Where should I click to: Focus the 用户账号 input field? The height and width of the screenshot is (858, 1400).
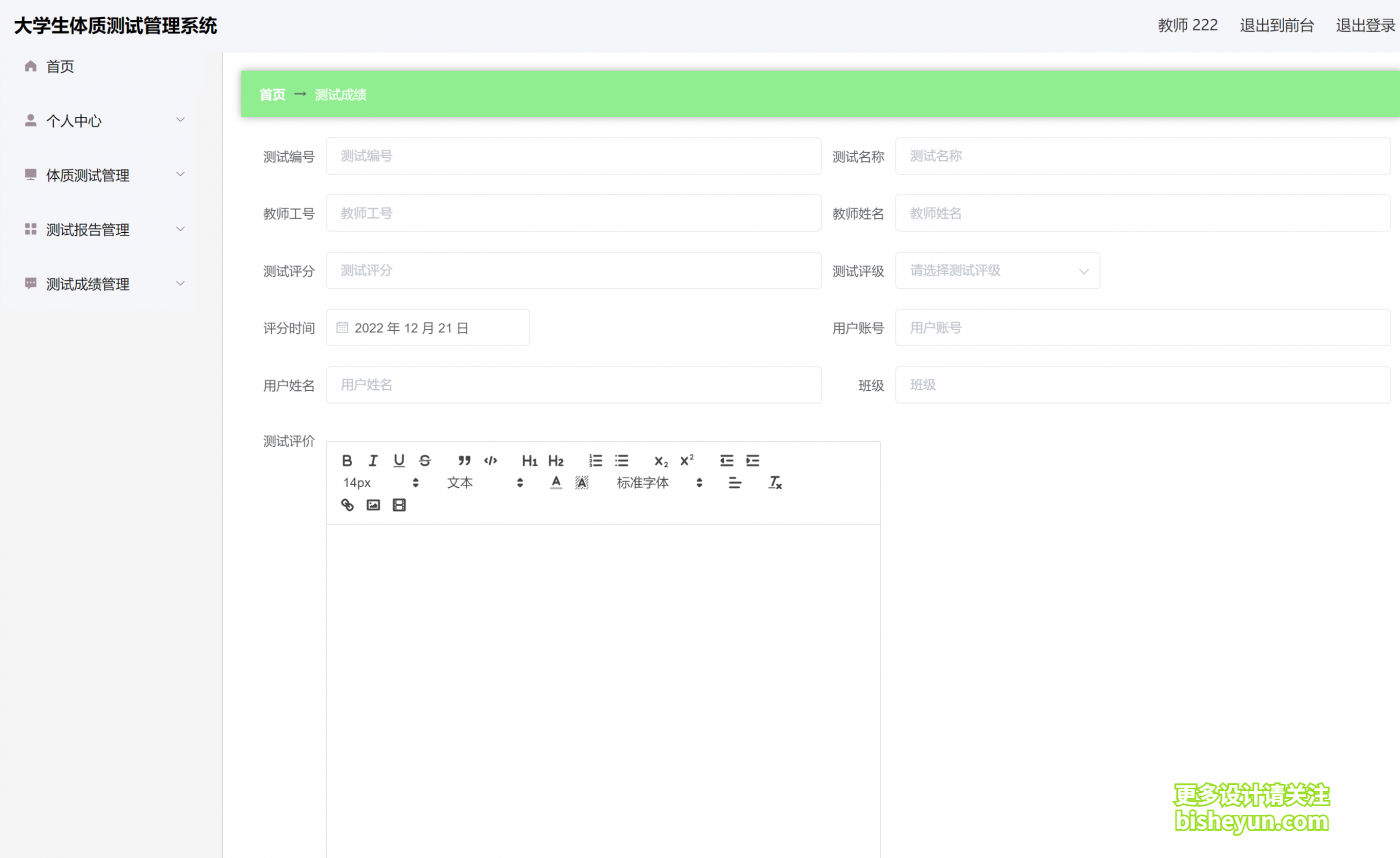1143,327
